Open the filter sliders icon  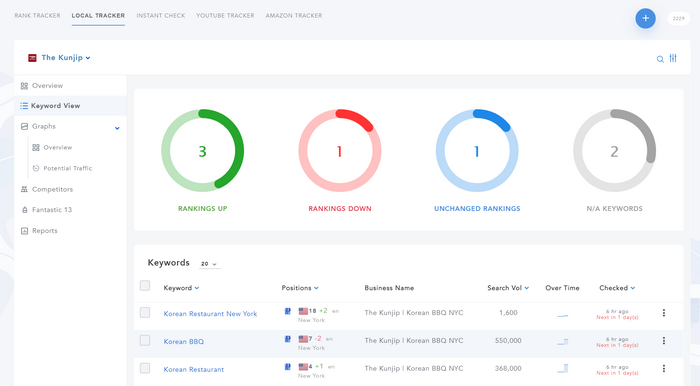673,58
